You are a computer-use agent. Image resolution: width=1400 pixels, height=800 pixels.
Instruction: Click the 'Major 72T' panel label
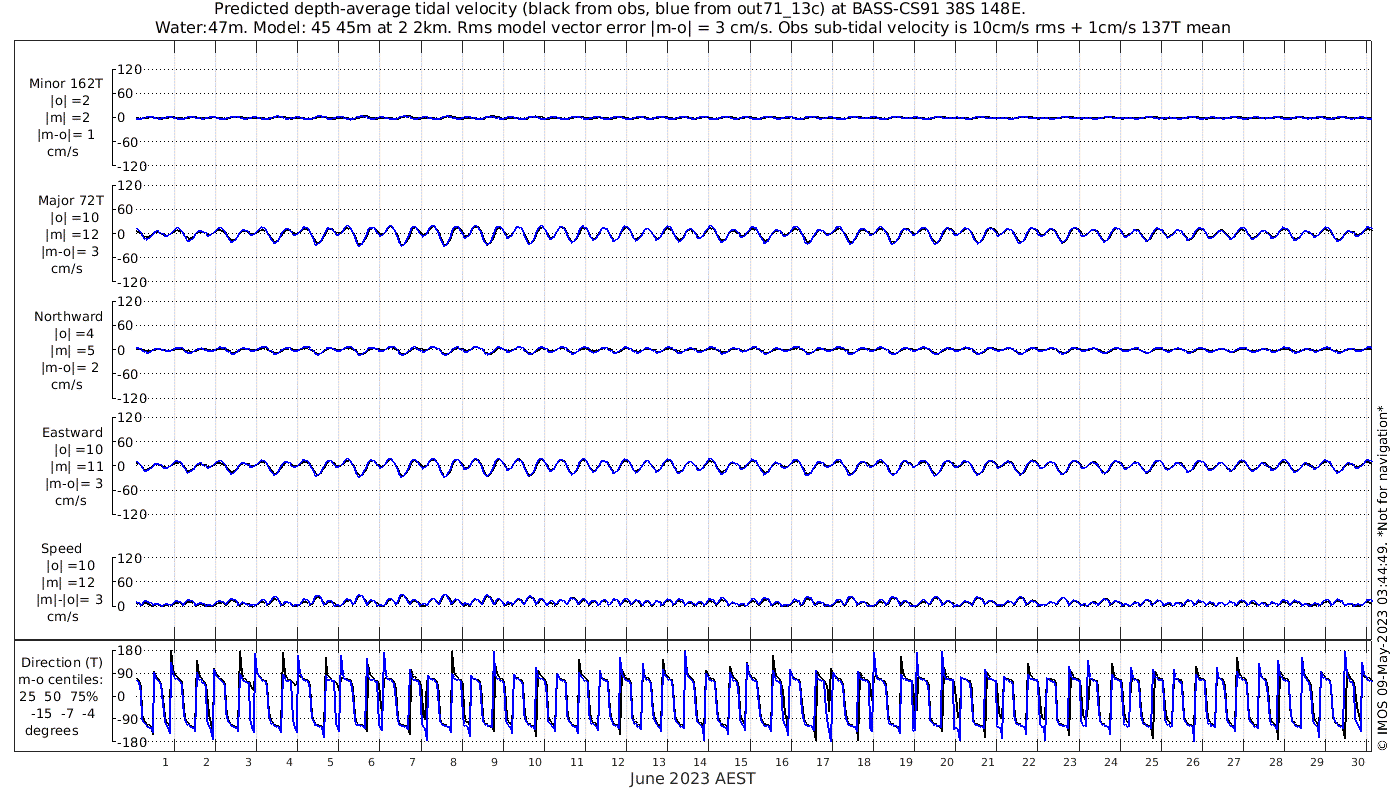(x=70, y=201)
